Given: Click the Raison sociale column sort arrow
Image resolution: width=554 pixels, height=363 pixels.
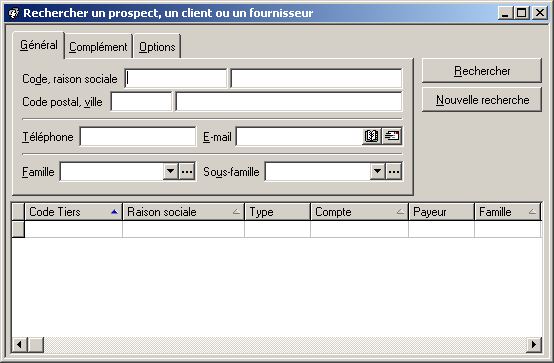Looking at the screenshot, I should click(x=236, y=212).
